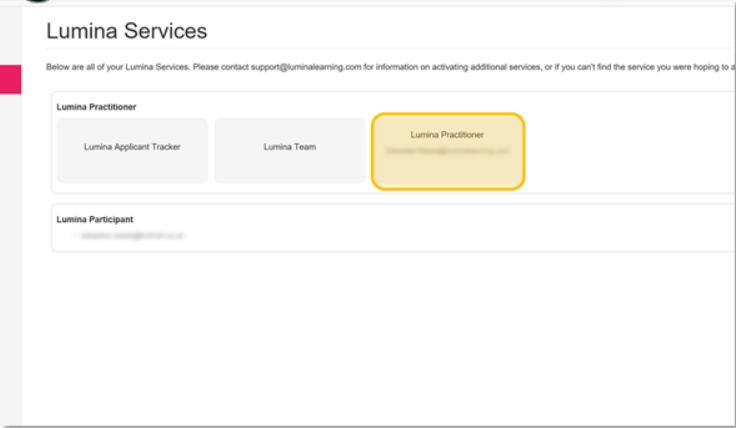The image size is (736, 428).
Task: Click the Lumina Participant section heading
Action: 95,219
